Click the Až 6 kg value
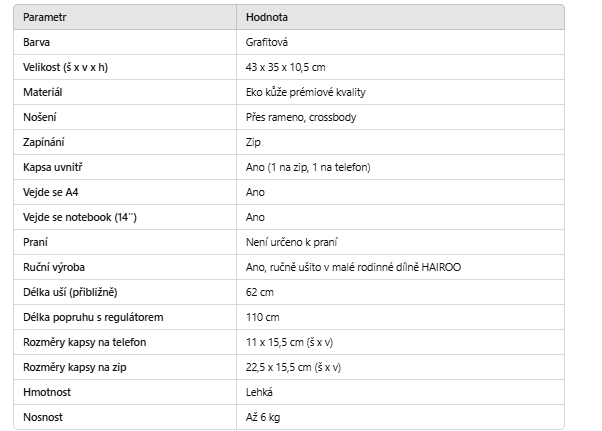Image resolution: width=602 pixels, height=431 pixels. (263, 417)
